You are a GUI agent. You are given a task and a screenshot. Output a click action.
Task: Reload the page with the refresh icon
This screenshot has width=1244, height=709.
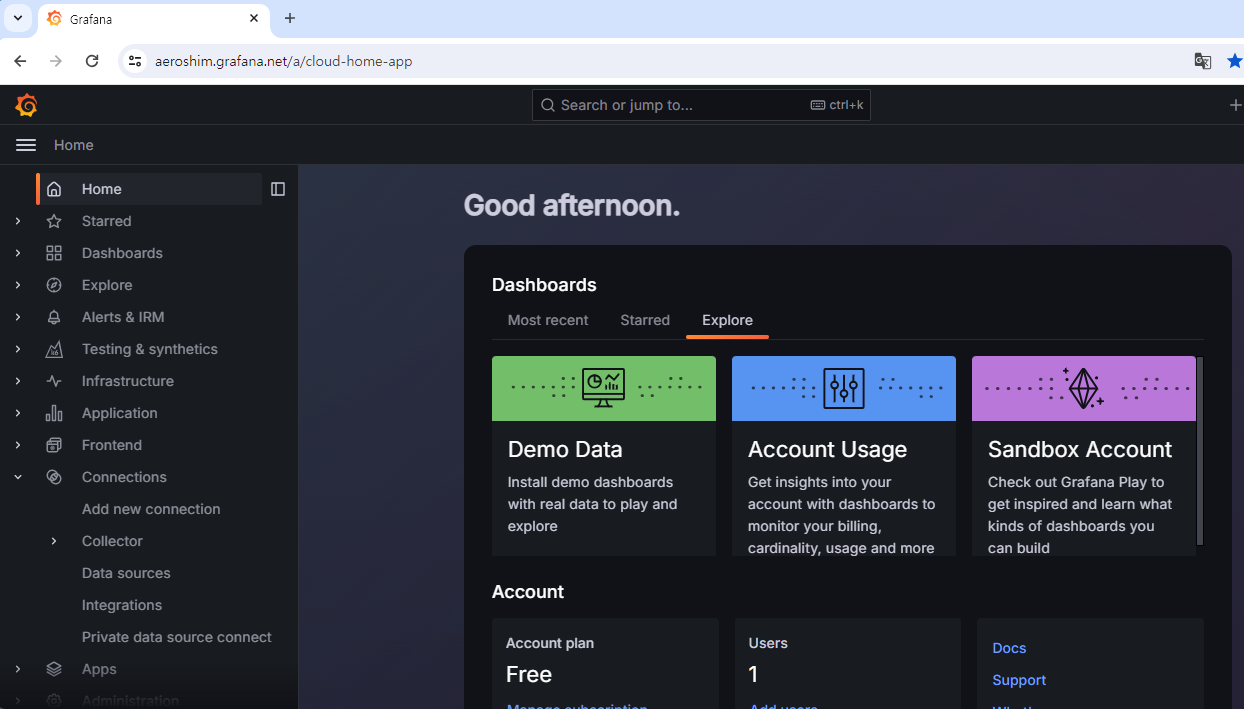click(92, 61)
